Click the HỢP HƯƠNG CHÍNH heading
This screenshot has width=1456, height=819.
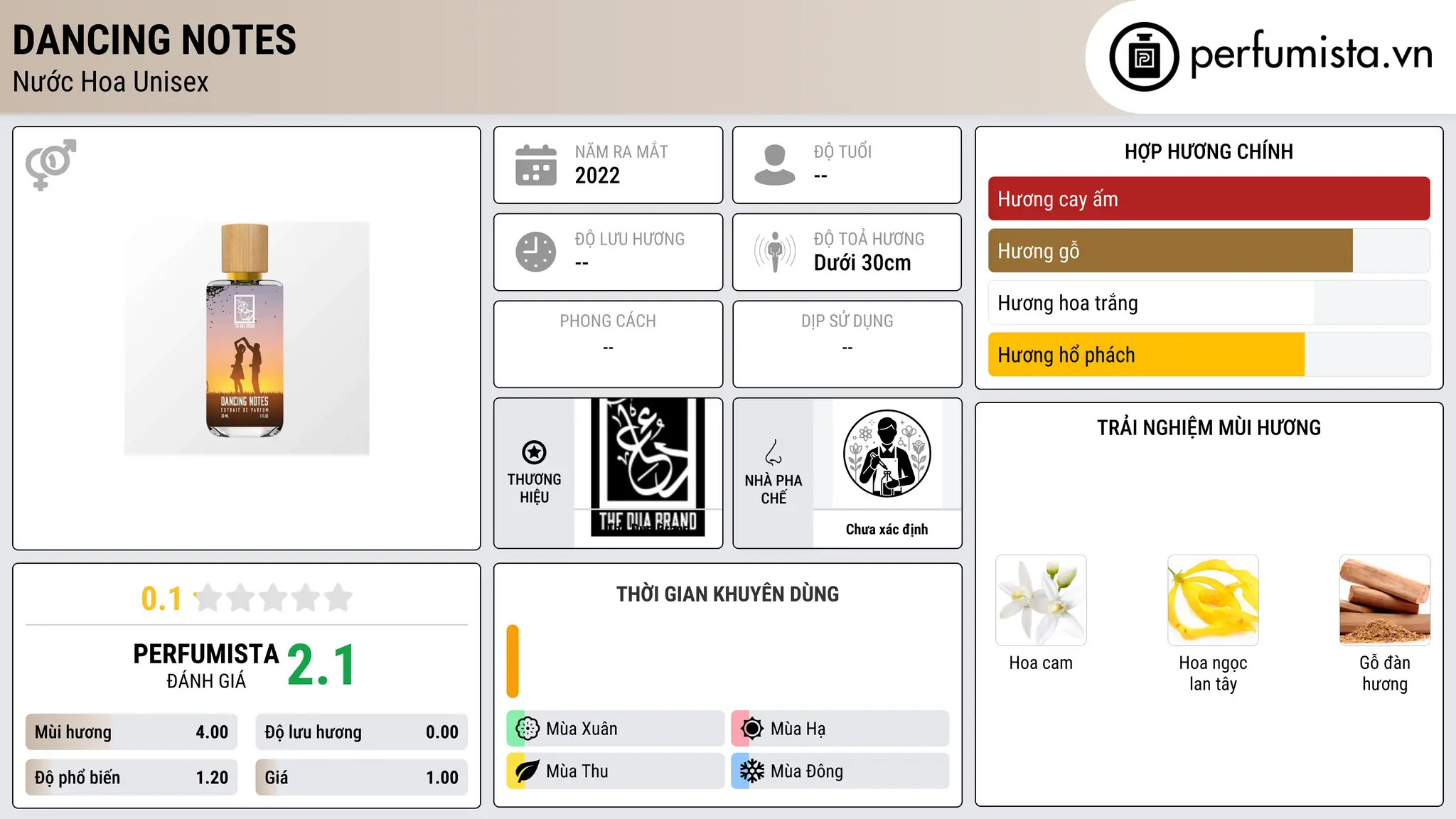tap(1209, 151)
